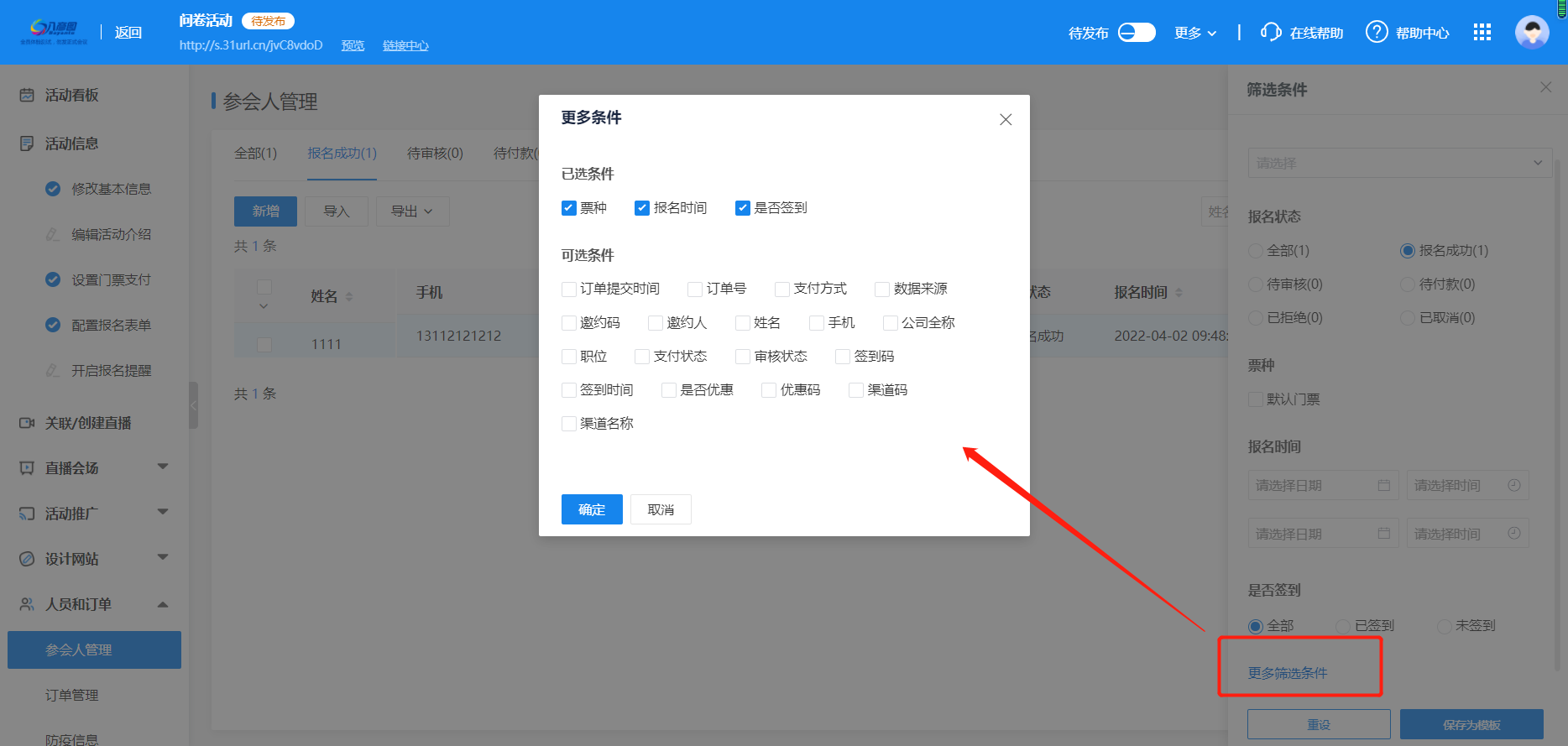The width and height of the screenshot is (1568, 746).
Task: Click the clock icon in second time field
Action: (1514, 533)
